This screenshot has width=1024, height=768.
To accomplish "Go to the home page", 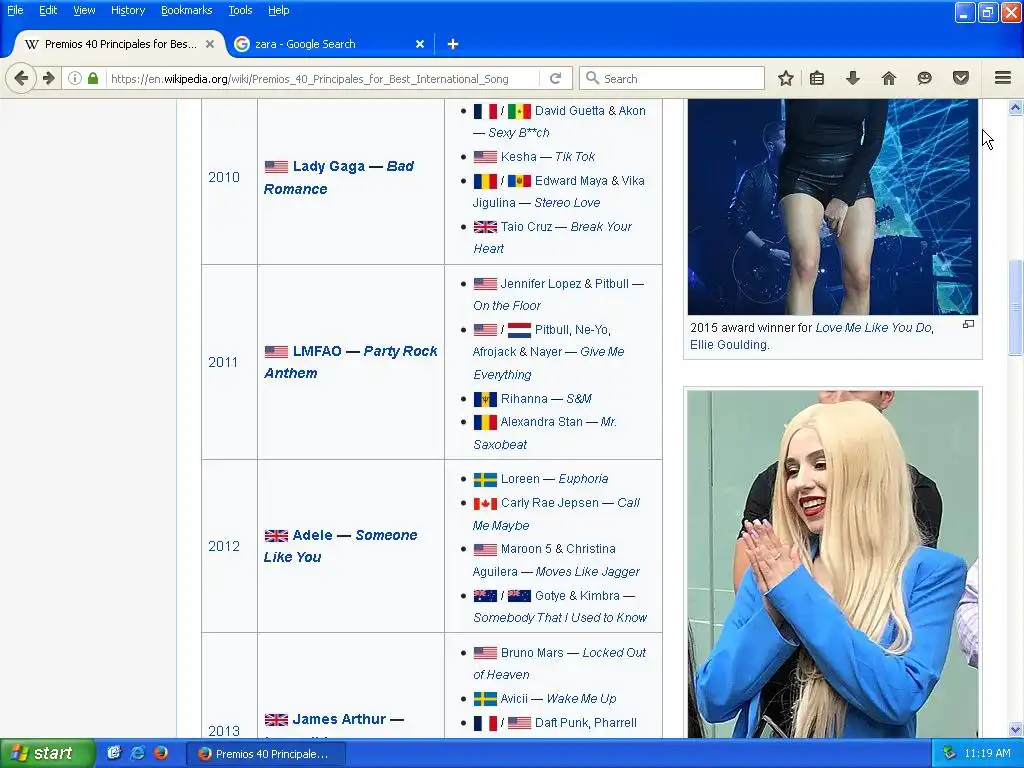I will [x=888, y=78].
